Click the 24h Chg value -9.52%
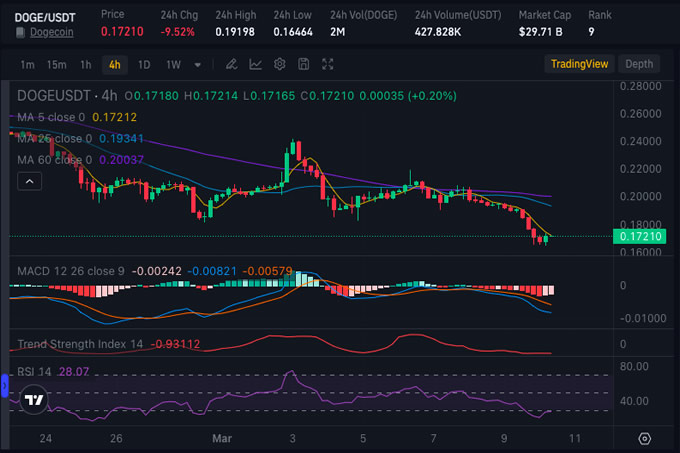 177,32
